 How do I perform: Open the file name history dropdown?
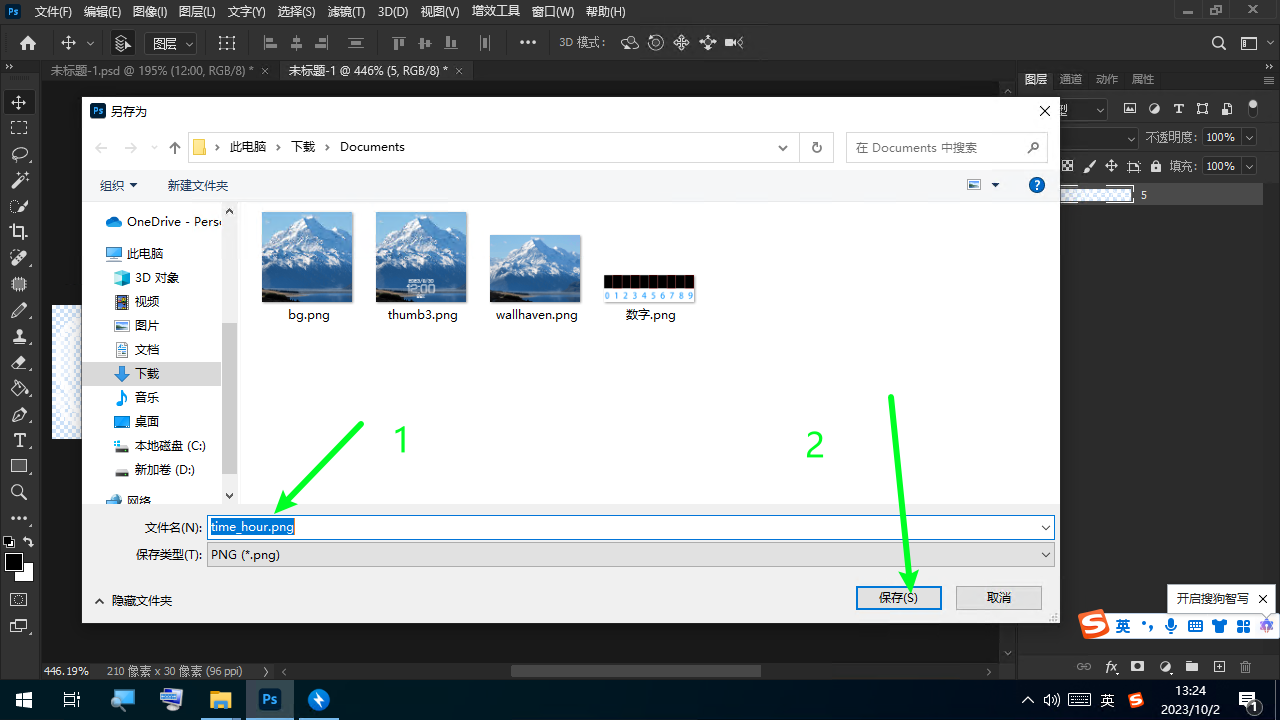click(1046, 527)
